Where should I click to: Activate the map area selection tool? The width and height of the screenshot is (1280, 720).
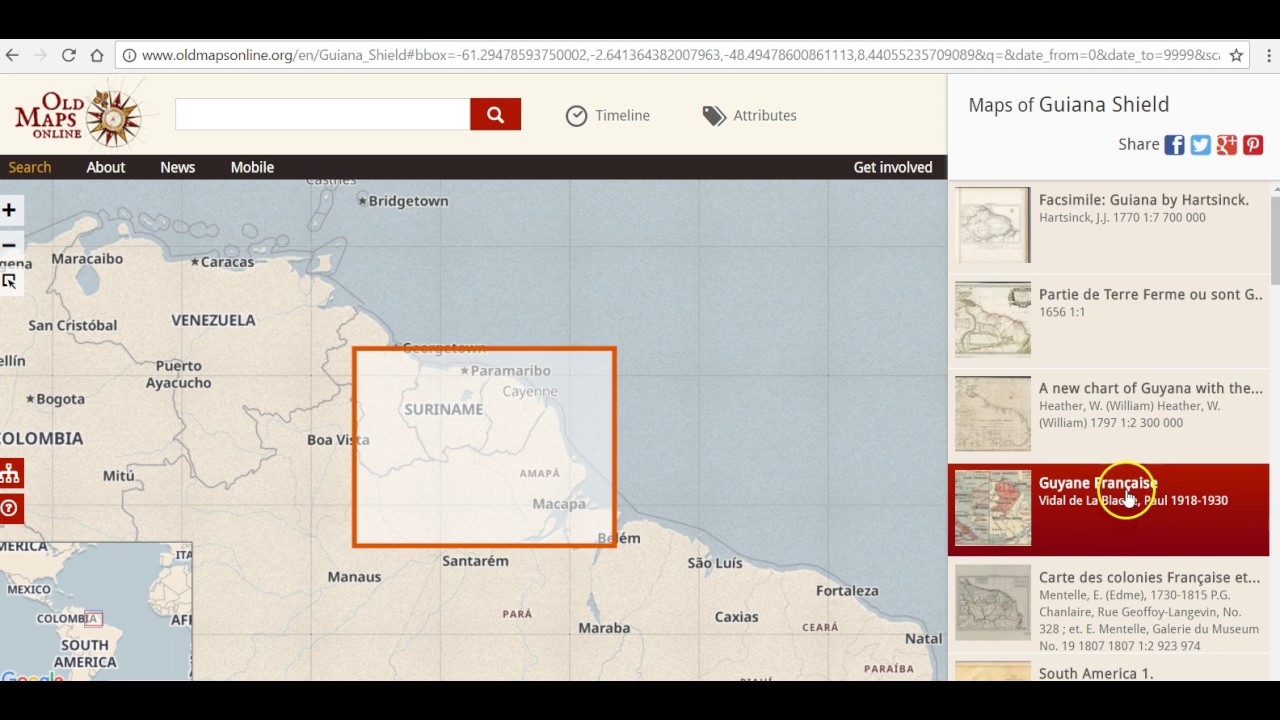click(x=9, y=281)
